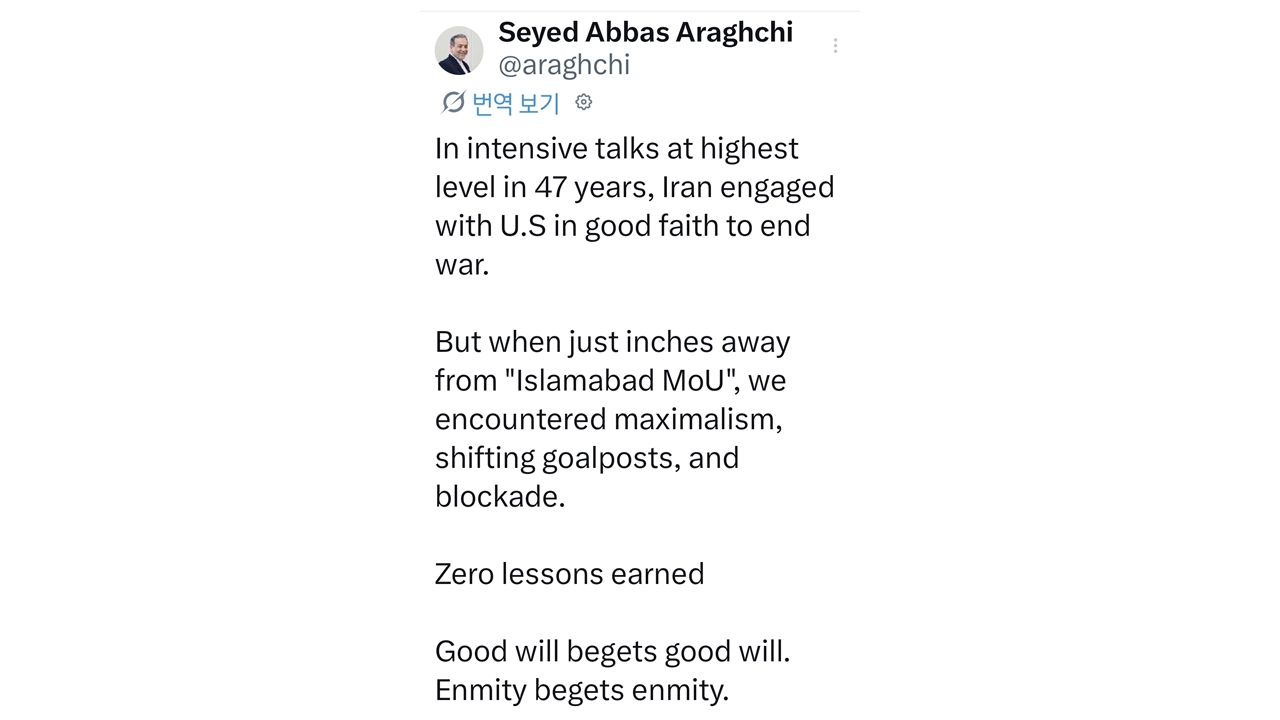The image size is (1280, 720).
Task: Click "Good will begets good will." line
Action: click(612, 652)
